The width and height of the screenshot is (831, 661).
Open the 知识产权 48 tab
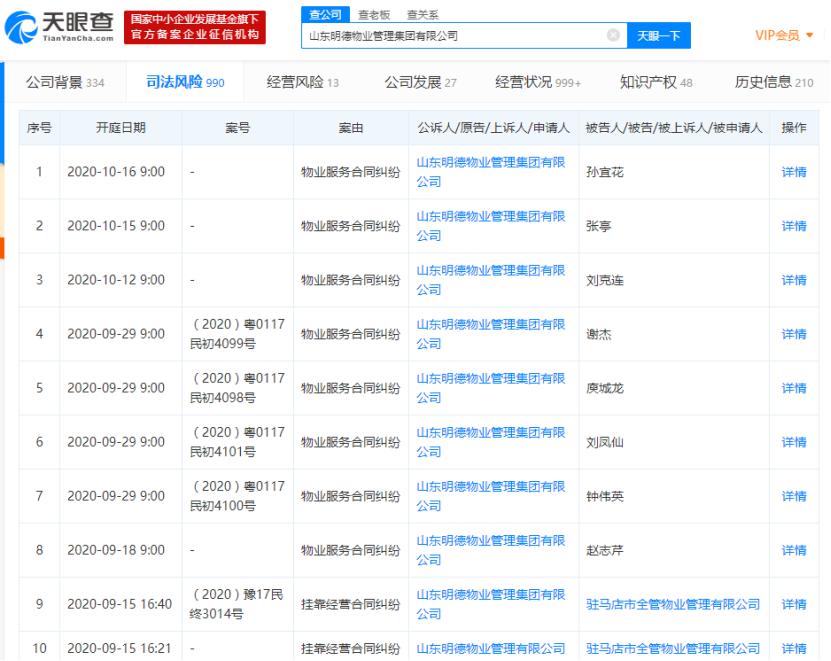coord(656,82)
